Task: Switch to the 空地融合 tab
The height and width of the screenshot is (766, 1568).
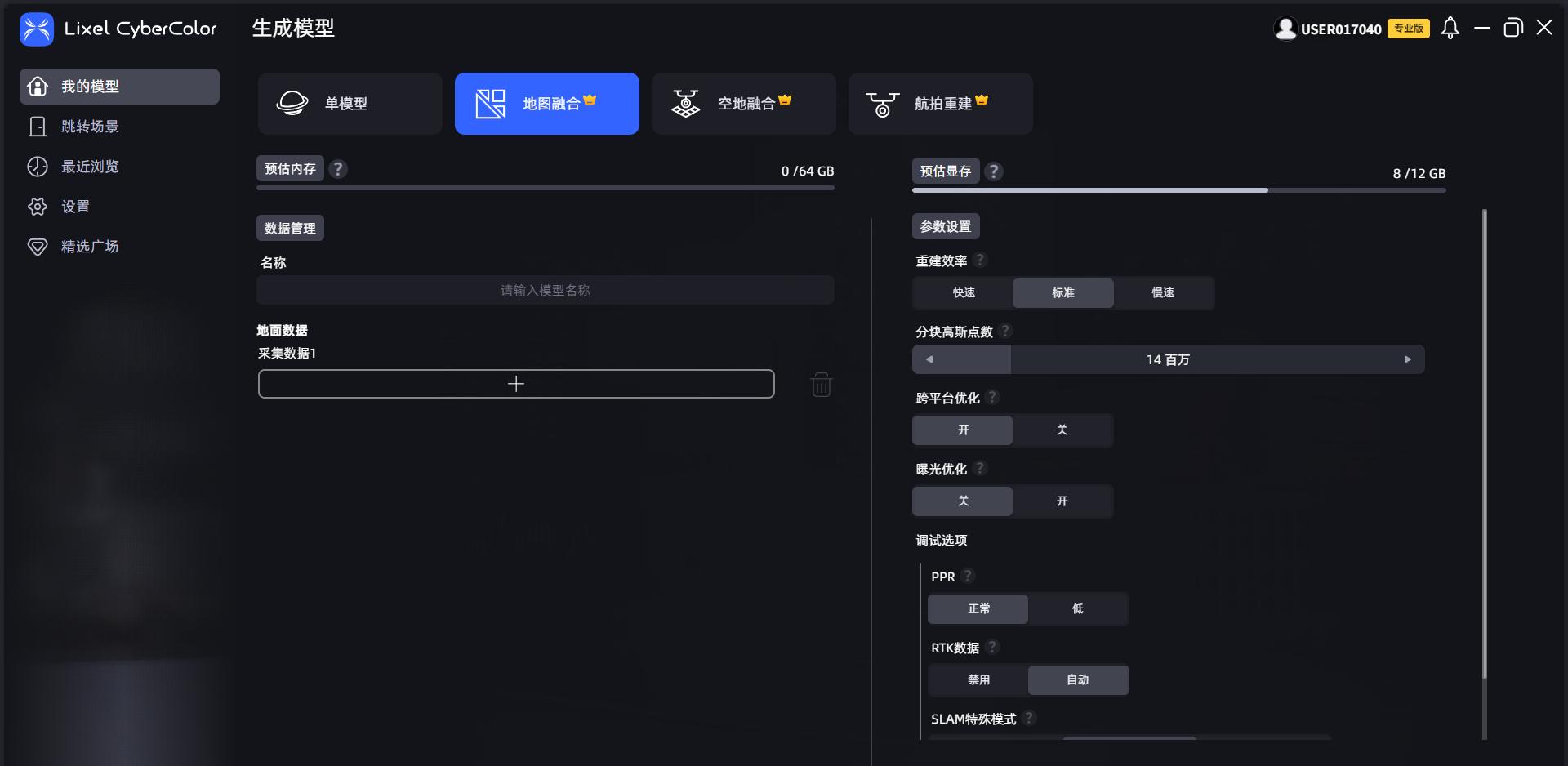Action: coord(744,104)
